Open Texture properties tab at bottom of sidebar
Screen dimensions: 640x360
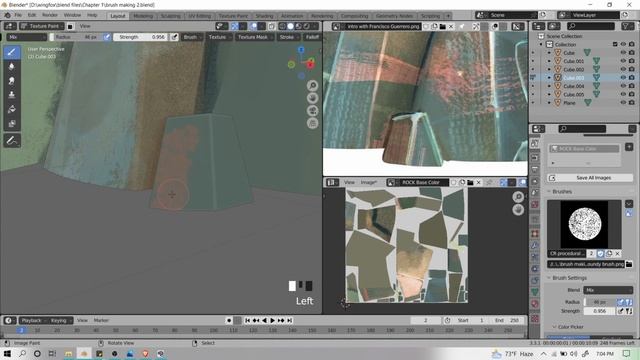click(535, 319)
